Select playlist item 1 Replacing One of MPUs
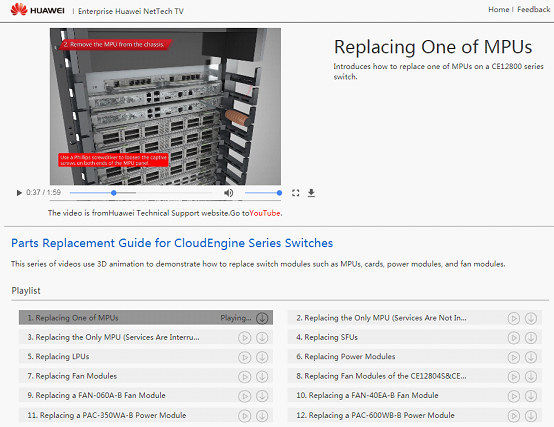Screen dimensions: 554x427 146,318
